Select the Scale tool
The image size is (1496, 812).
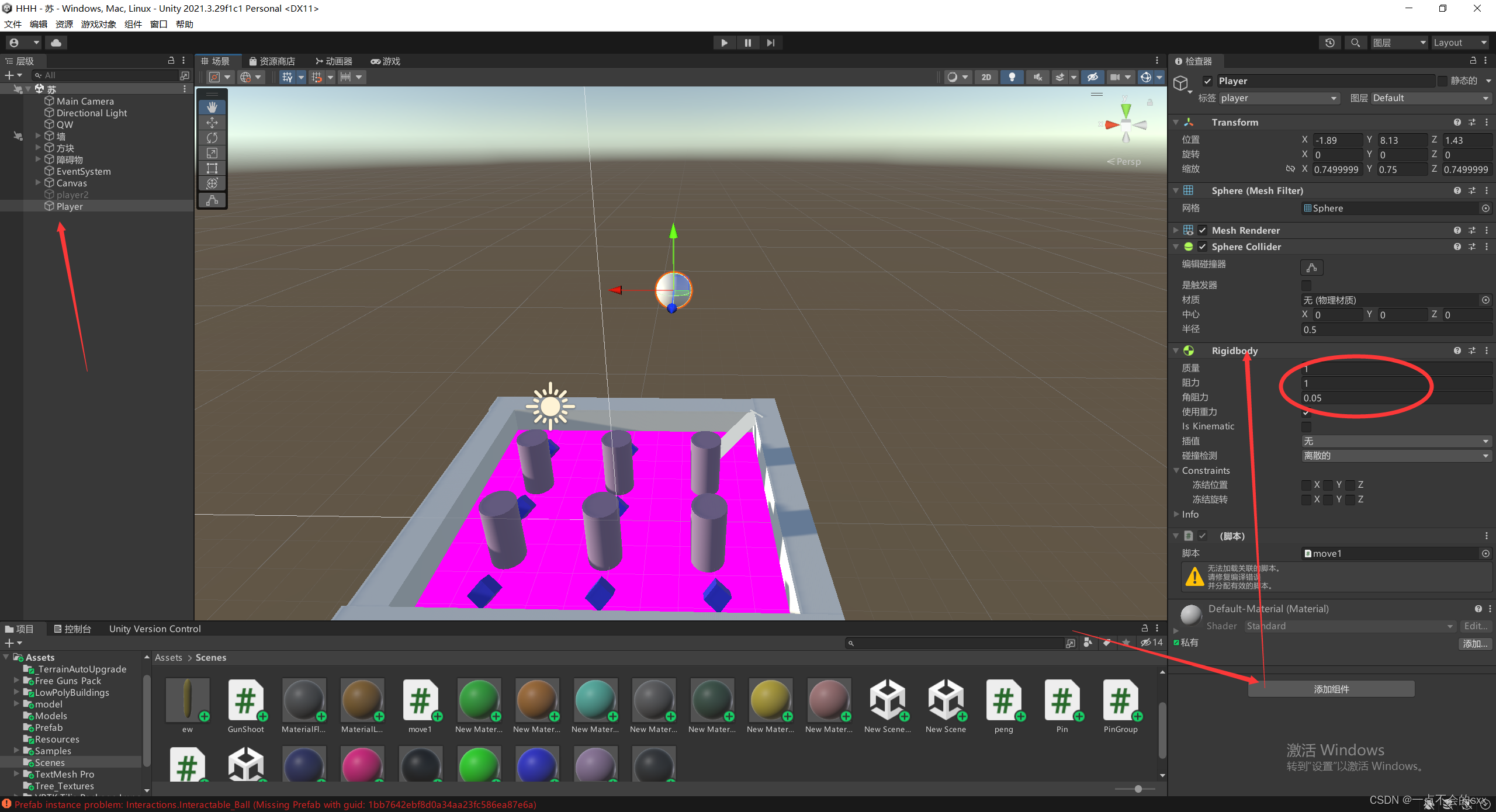tap(212, 152)
